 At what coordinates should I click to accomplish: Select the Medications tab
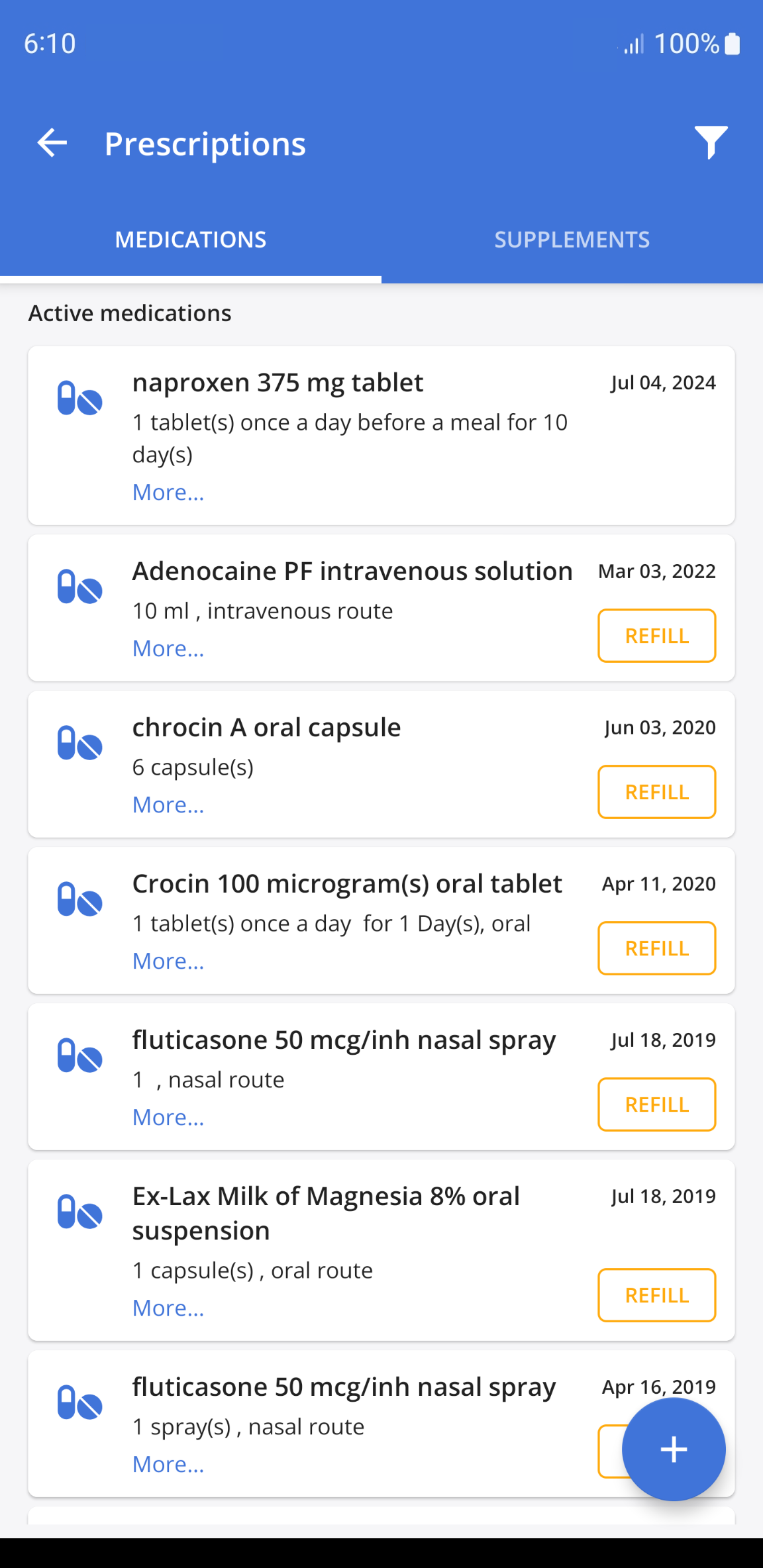191,240
